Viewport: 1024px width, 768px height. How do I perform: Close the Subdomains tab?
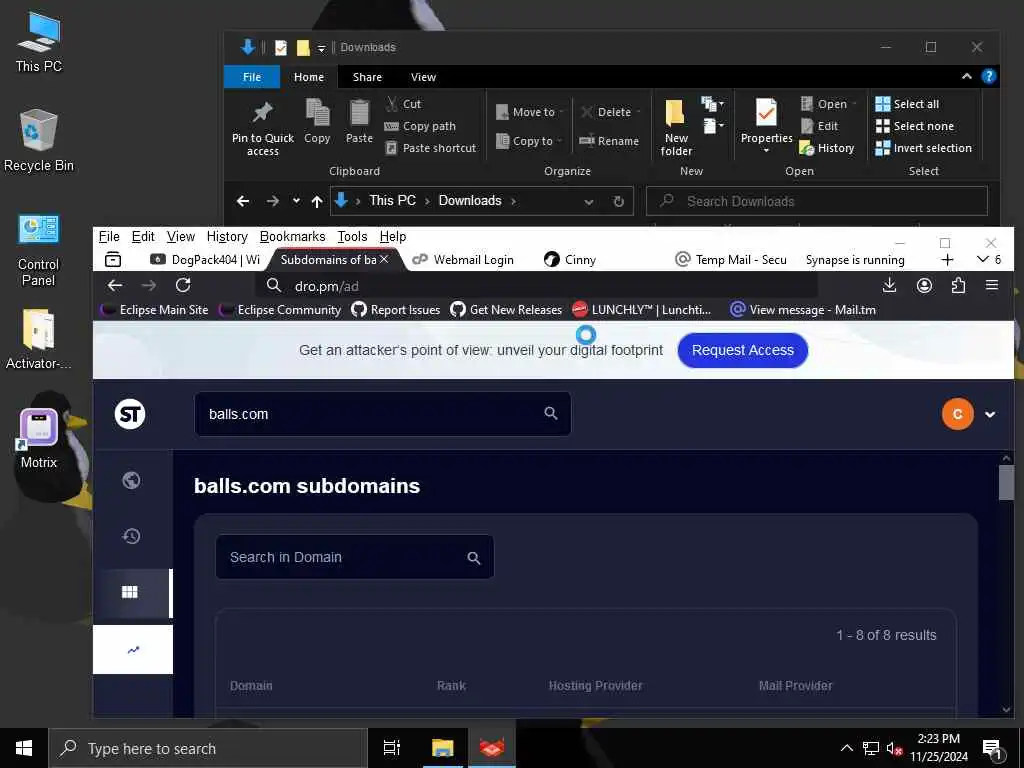click(384, 259)
